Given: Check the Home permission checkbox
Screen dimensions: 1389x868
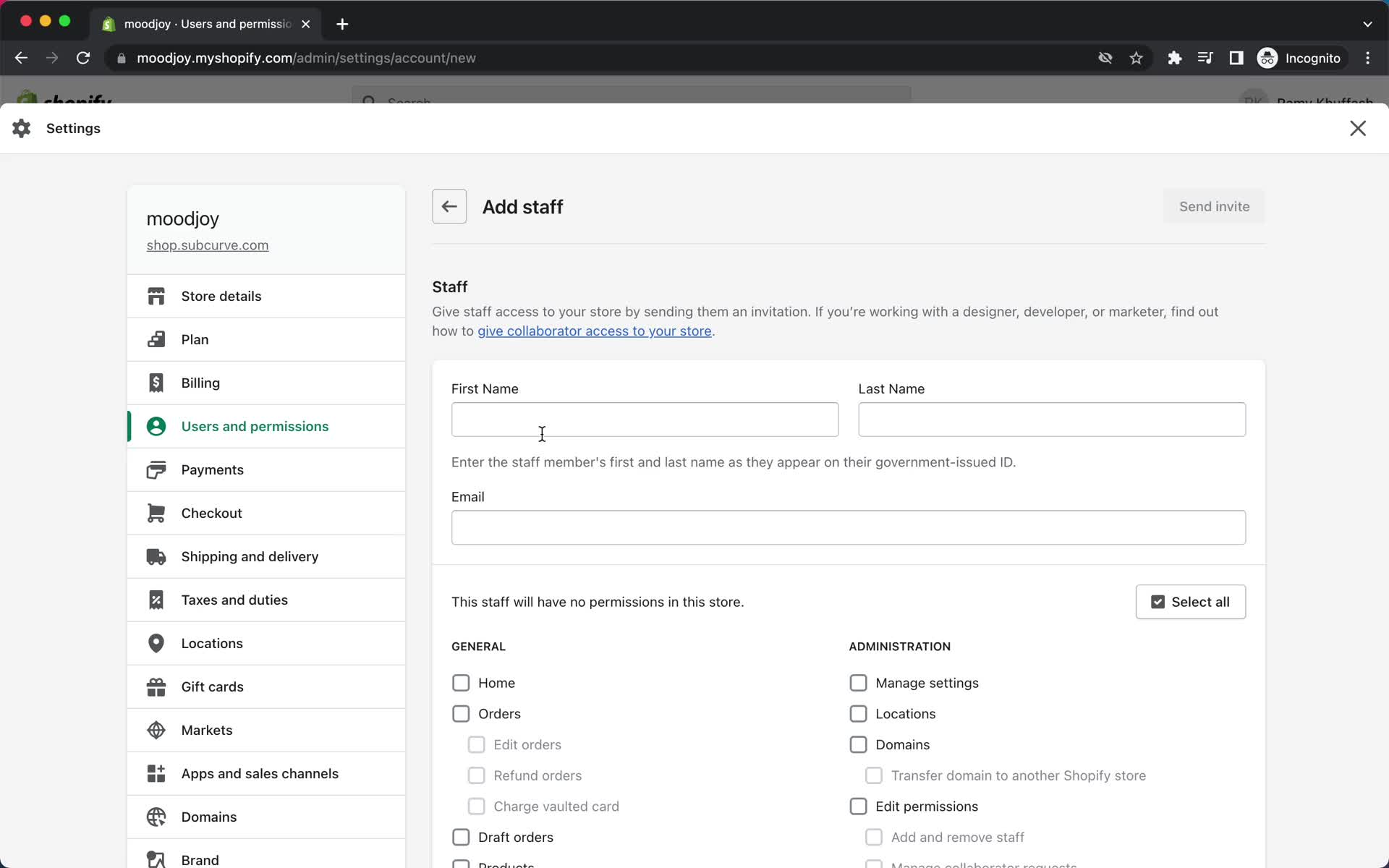Looking at the screenshot, I should [461, 683].
